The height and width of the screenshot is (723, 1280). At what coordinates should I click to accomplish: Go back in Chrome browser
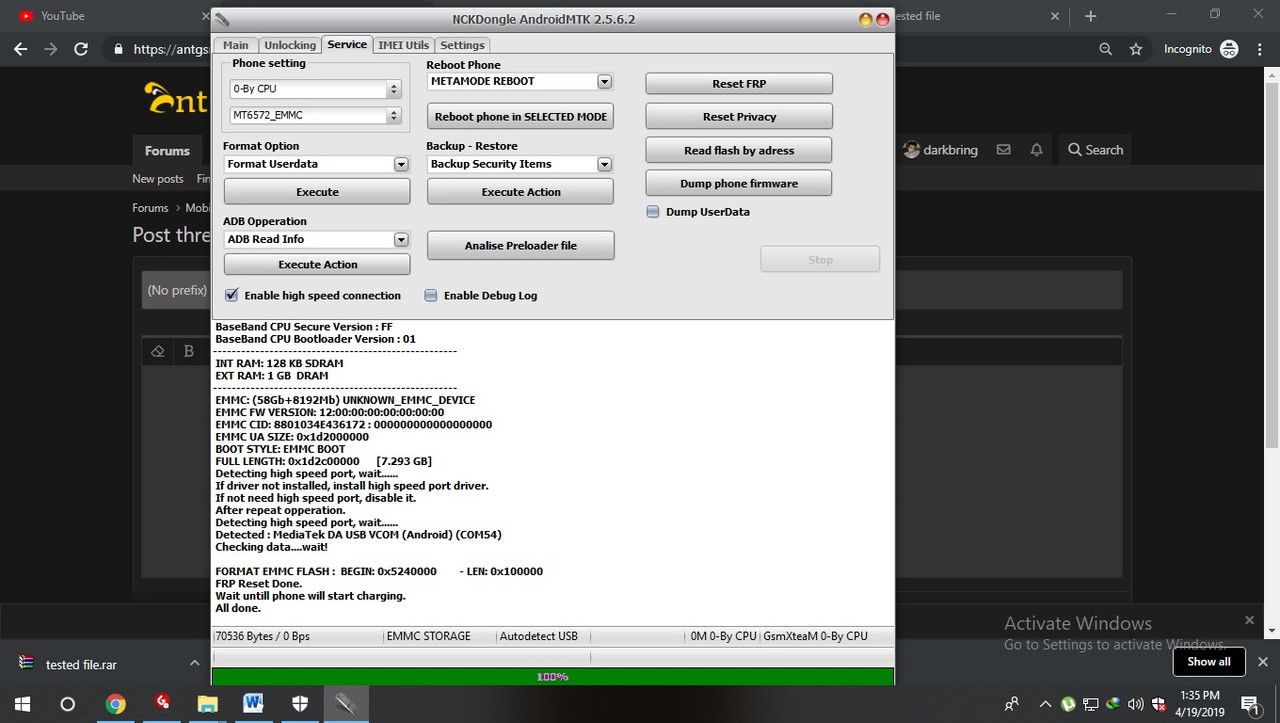(20, 48)
